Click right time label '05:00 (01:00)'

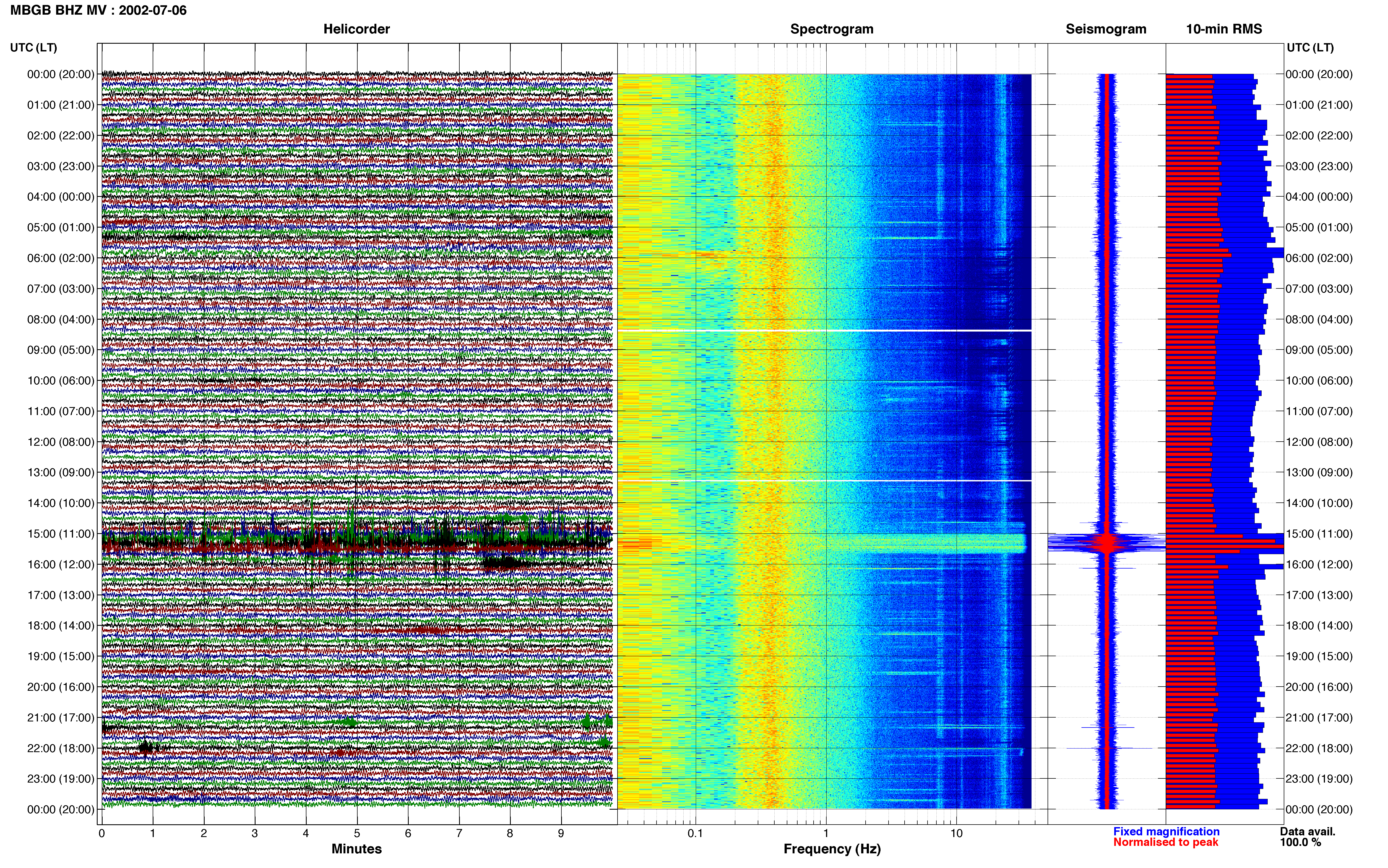point(1319,227)
